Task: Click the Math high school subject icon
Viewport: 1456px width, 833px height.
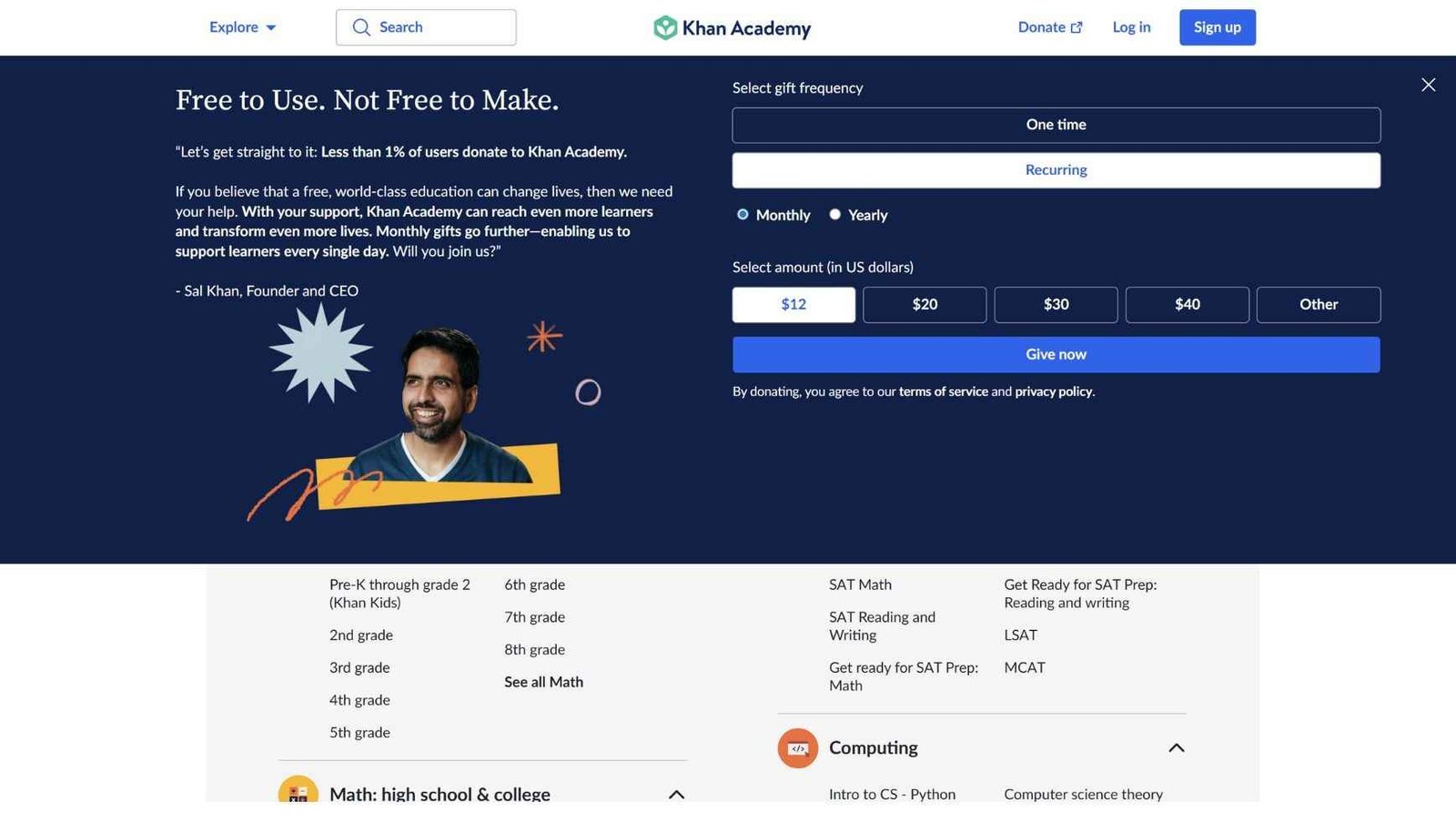Action: click(298, 792)
